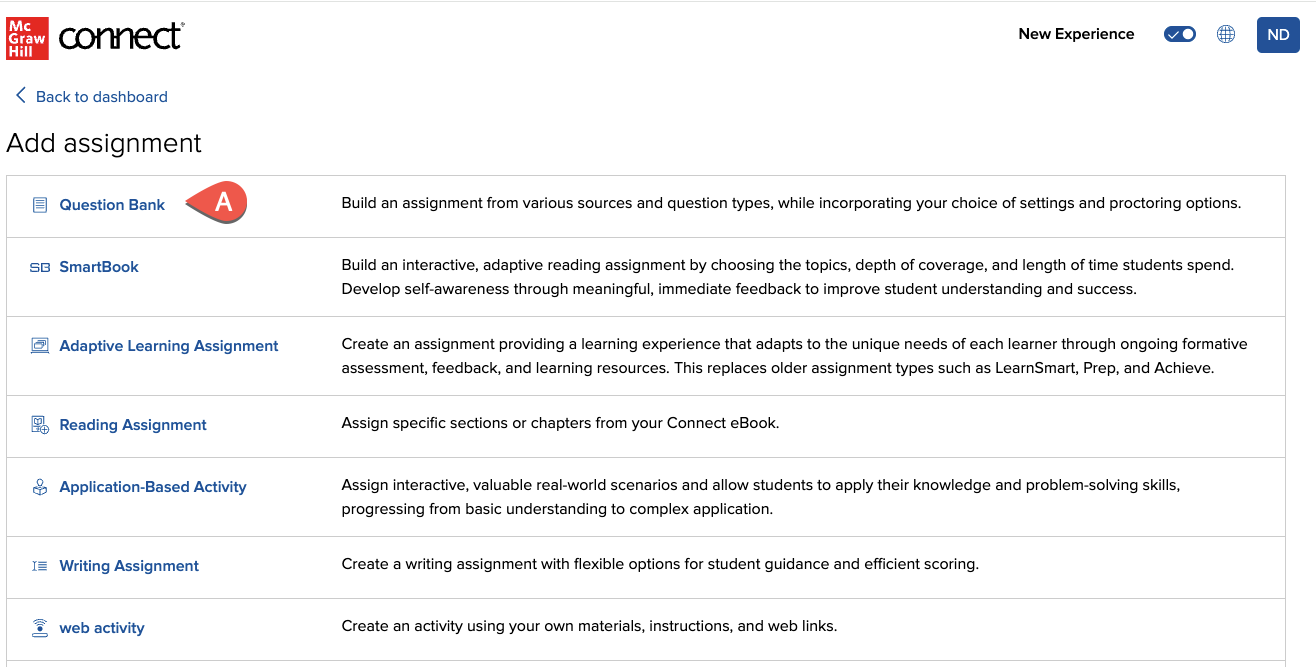Select the SmartBook assignment option
1316x667 pixels.
[x=99, y=267]
